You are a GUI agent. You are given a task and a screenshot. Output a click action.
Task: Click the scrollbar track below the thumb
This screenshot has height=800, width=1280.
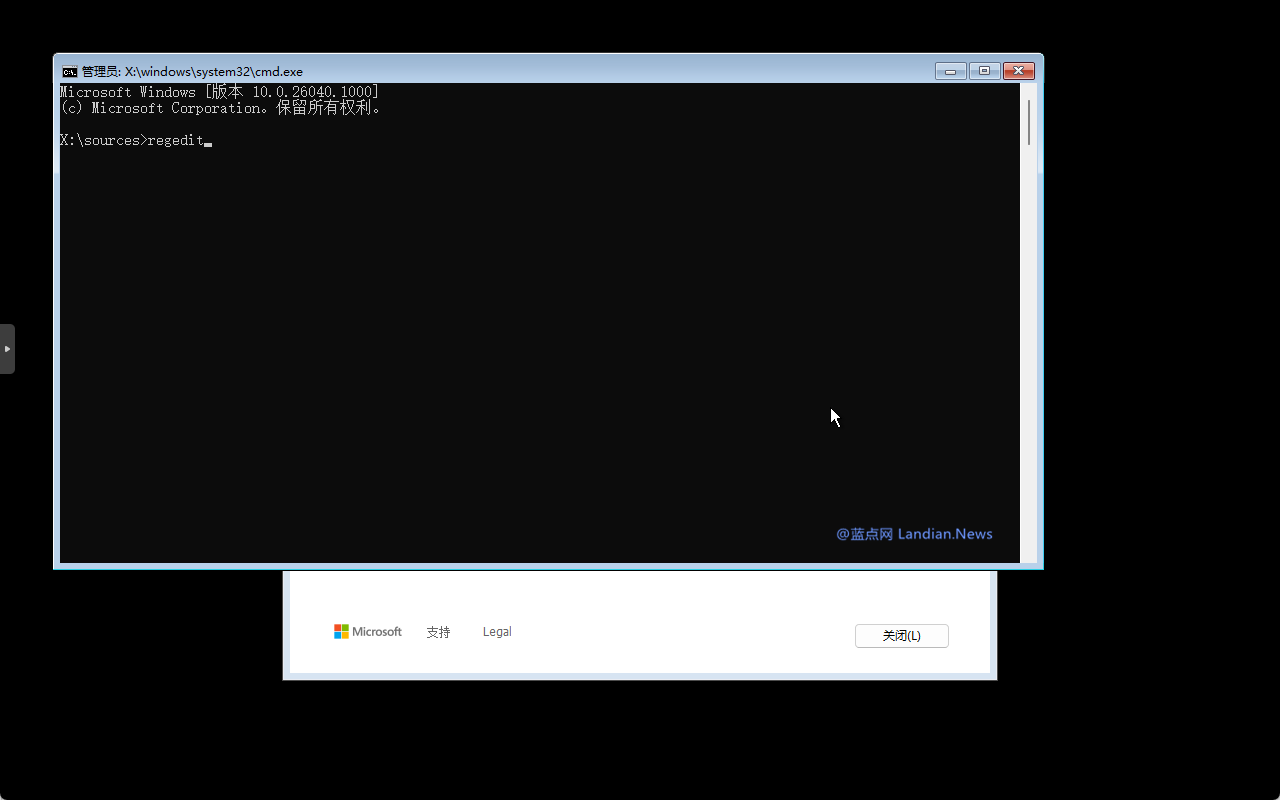point(1029,350)
